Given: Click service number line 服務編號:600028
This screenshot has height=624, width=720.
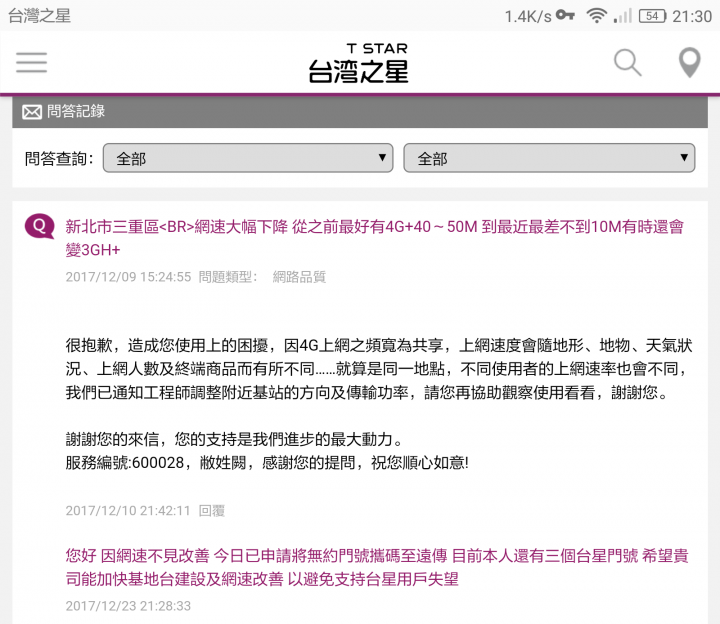Looking at the screenshot, I should tap(267, 463).
